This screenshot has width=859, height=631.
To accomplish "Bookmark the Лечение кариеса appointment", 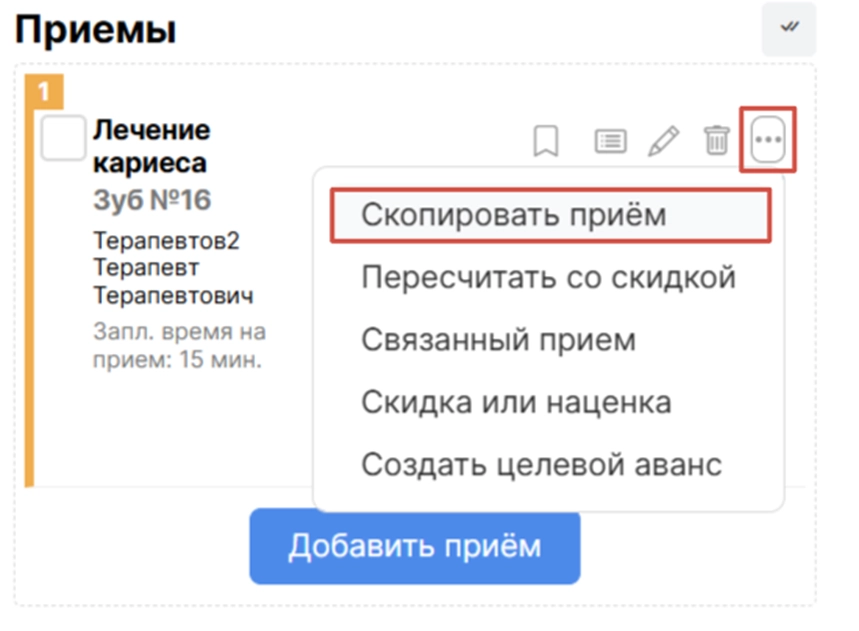I will click(545, 141).
